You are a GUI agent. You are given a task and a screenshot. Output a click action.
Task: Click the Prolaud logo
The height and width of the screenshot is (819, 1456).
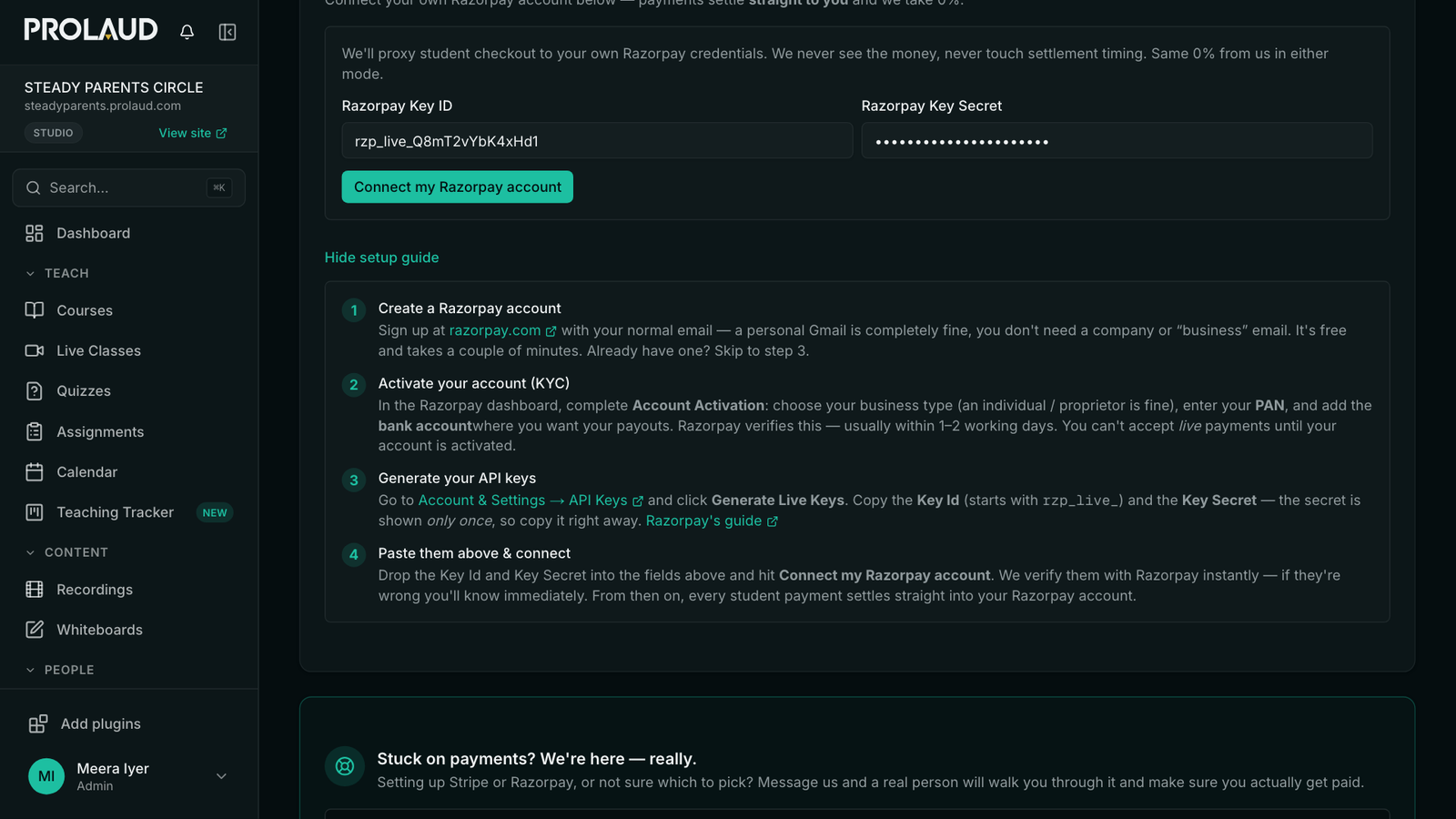tap(91, 30)
